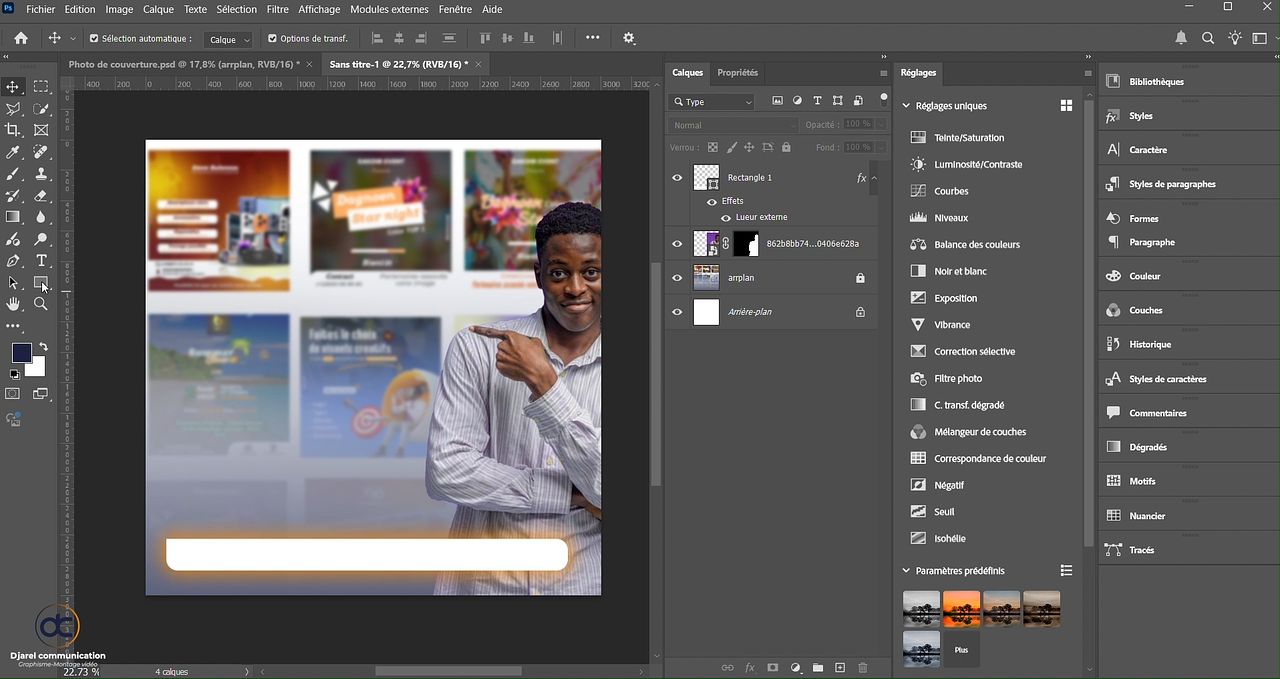
Task: Select the Zoom magnifier tool
Action: point(41,304)
